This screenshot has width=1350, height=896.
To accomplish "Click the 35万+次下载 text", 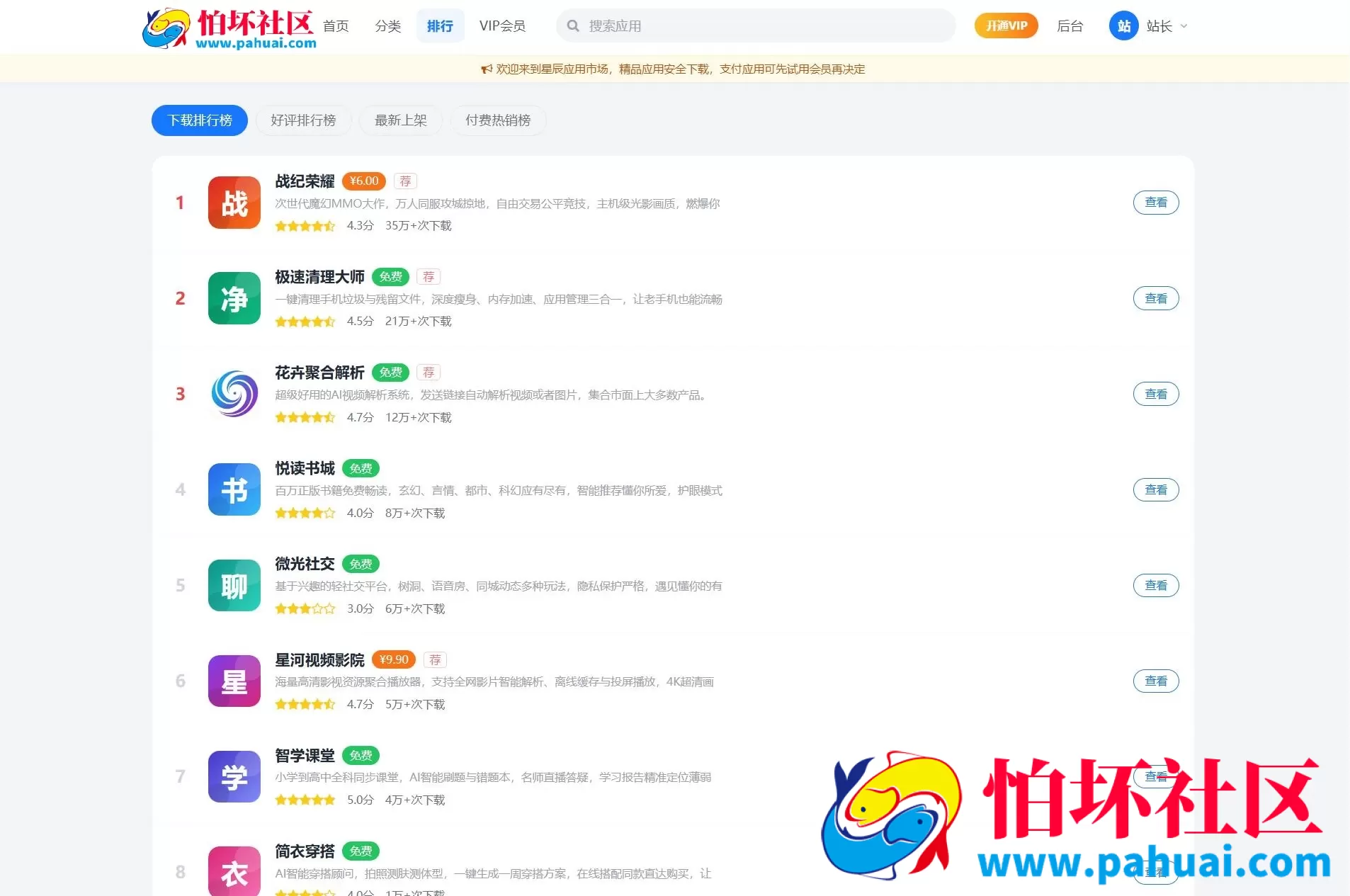I will point(419,226).
